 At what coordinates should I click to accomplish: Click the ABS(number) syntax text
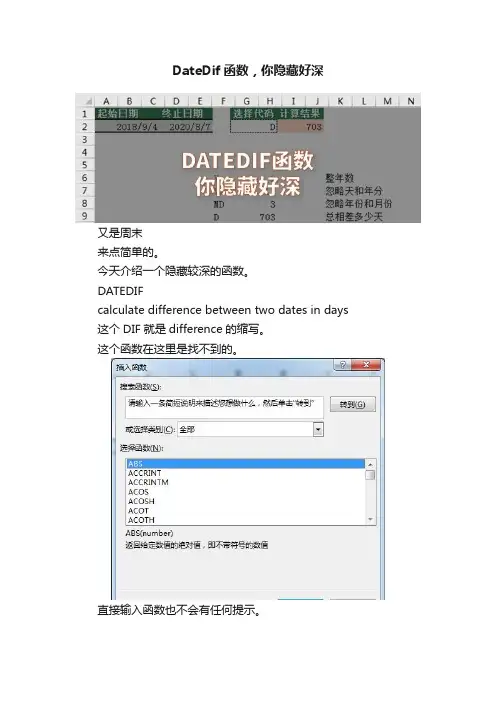[149, 533]
